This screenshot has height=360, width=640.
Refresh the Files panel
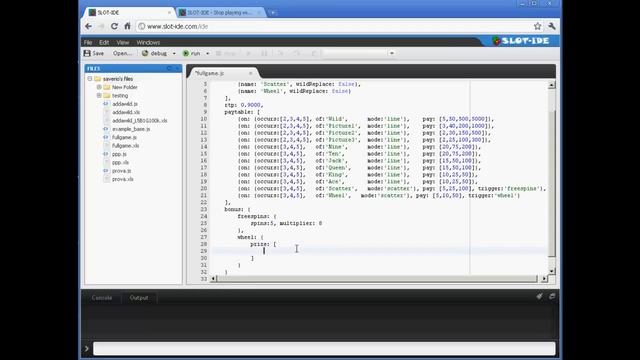click(169, 69)
